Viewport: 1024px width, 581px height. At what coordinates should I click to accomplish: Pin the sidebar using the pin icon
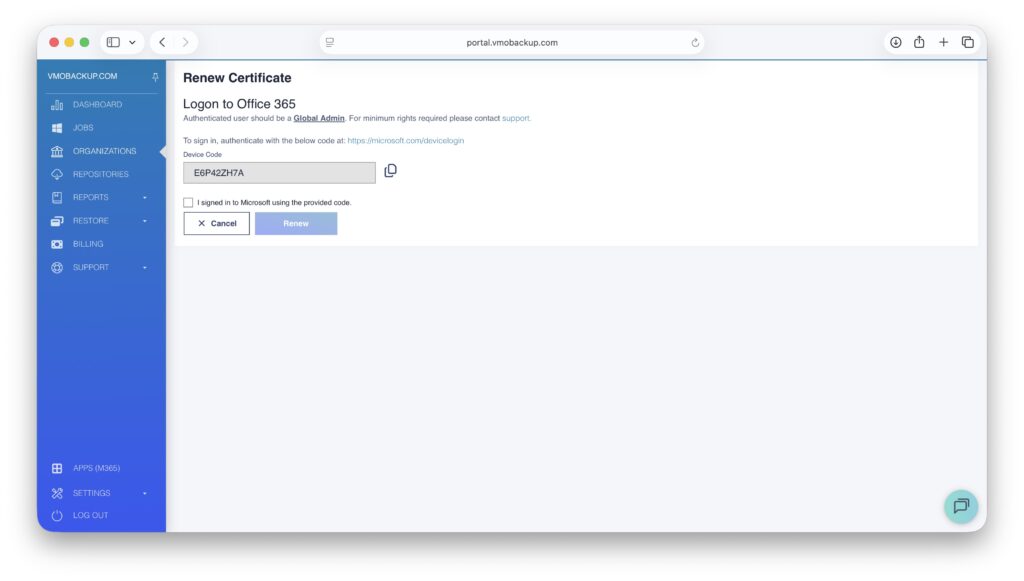pos(155,77)
